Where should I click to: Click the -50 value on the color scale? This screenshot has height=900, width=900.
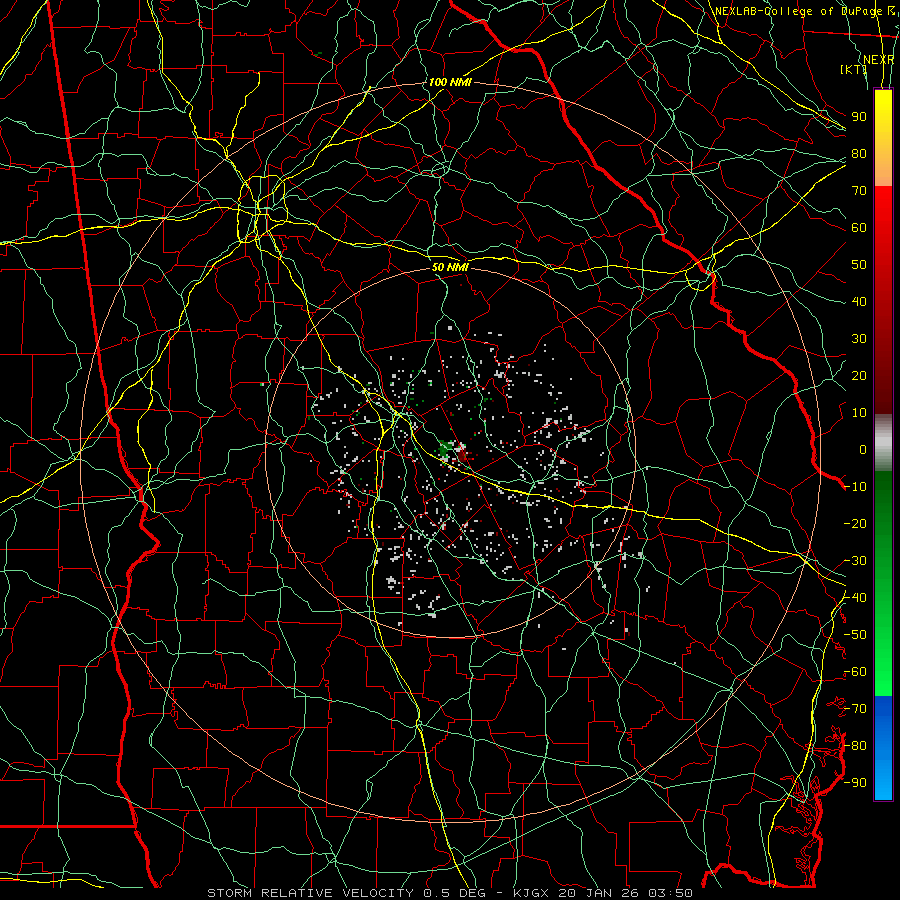pyautogui.click(x=855, y=635)
